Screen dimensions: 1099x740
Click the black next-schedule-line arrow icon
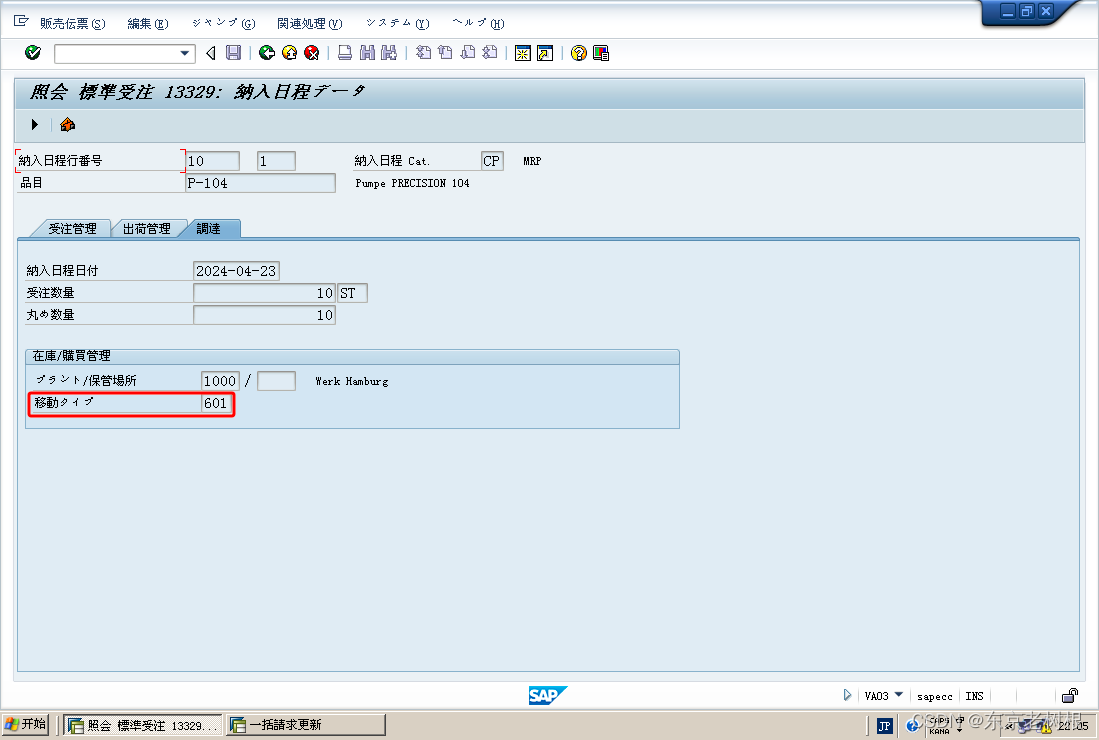34,125
